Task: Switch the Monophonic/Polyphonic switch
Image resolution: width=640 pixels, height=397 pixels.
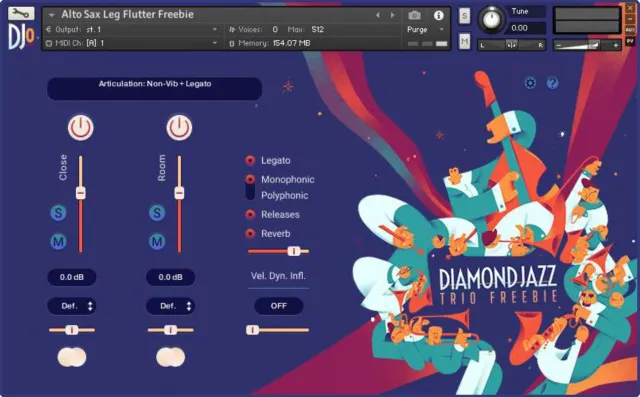Action: tap(250, 187)
